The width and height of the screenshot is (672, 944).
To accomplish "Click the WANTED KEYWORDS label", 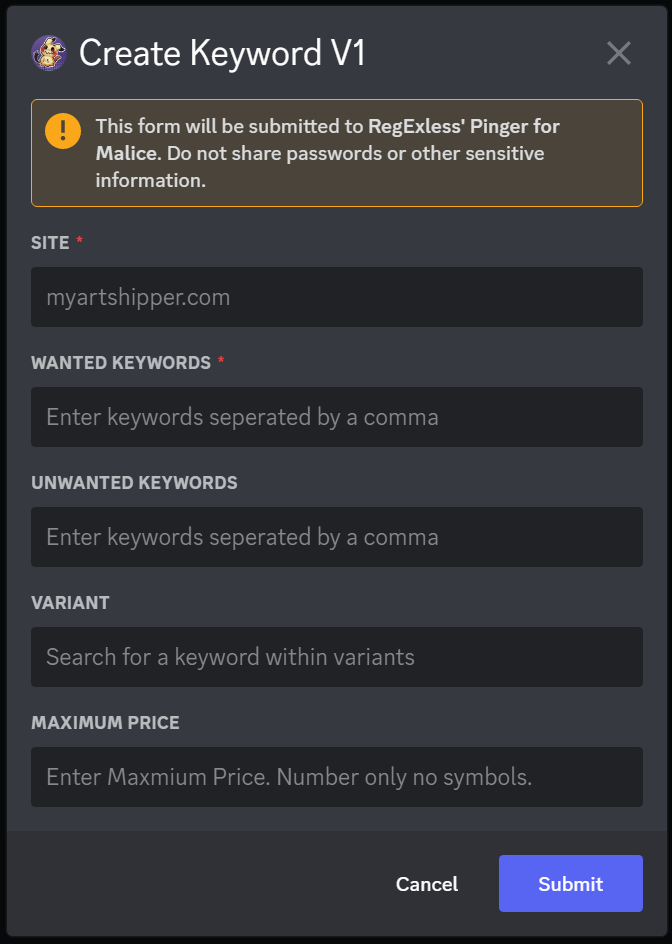I will pos(121,363).
